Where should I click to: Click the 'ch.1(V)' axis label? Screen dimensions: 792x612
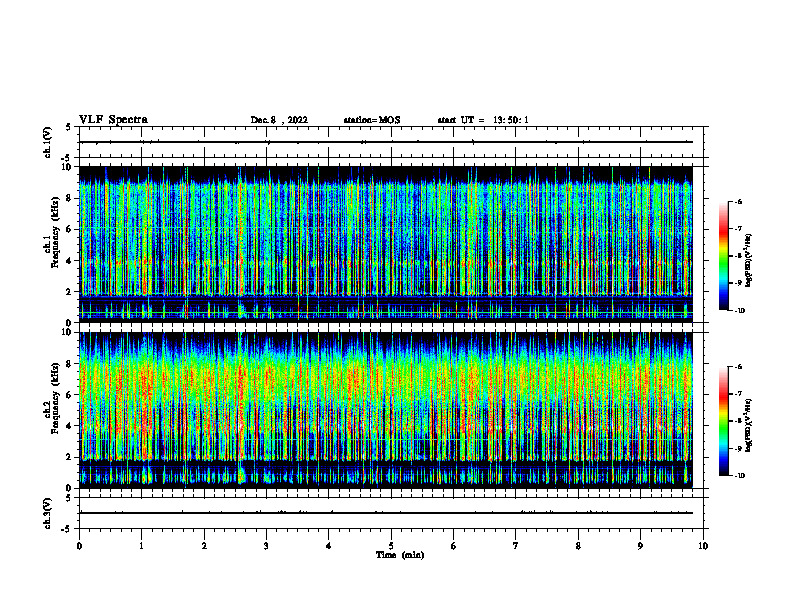click(x=48, y=142)
